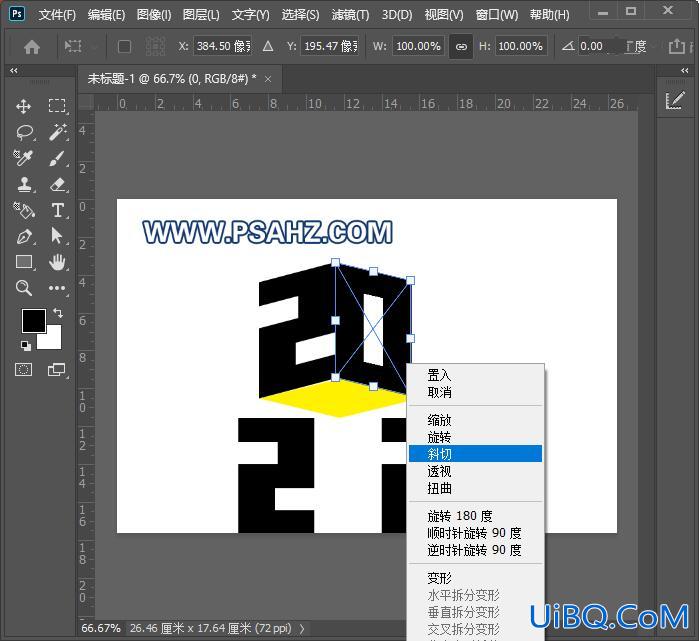Choose 取消 in the context menu
Screen dimensions: 699x641
[475, 392]
